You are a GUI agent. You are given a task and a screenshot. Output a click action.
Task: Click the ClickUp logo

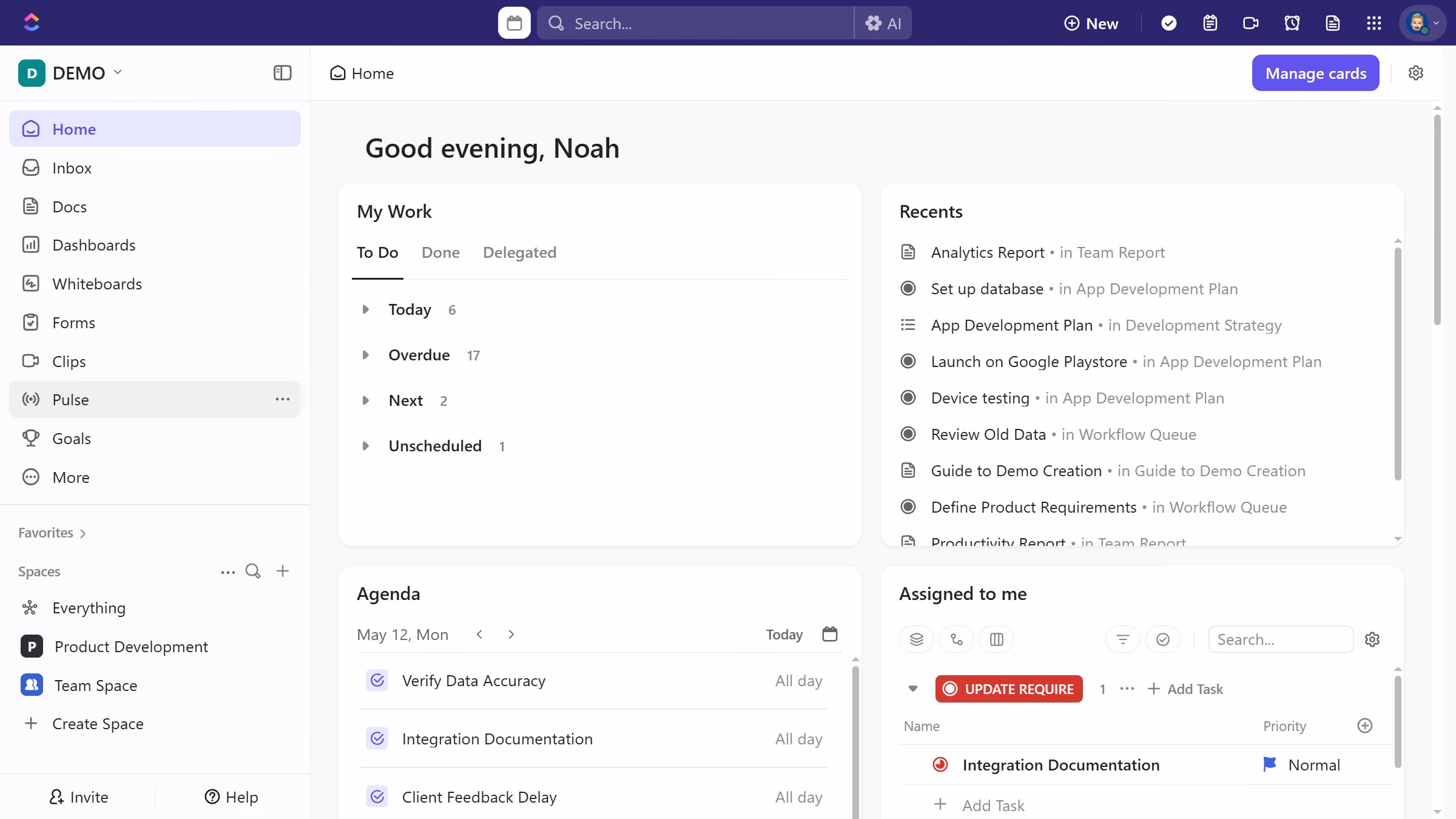point(32,22)
